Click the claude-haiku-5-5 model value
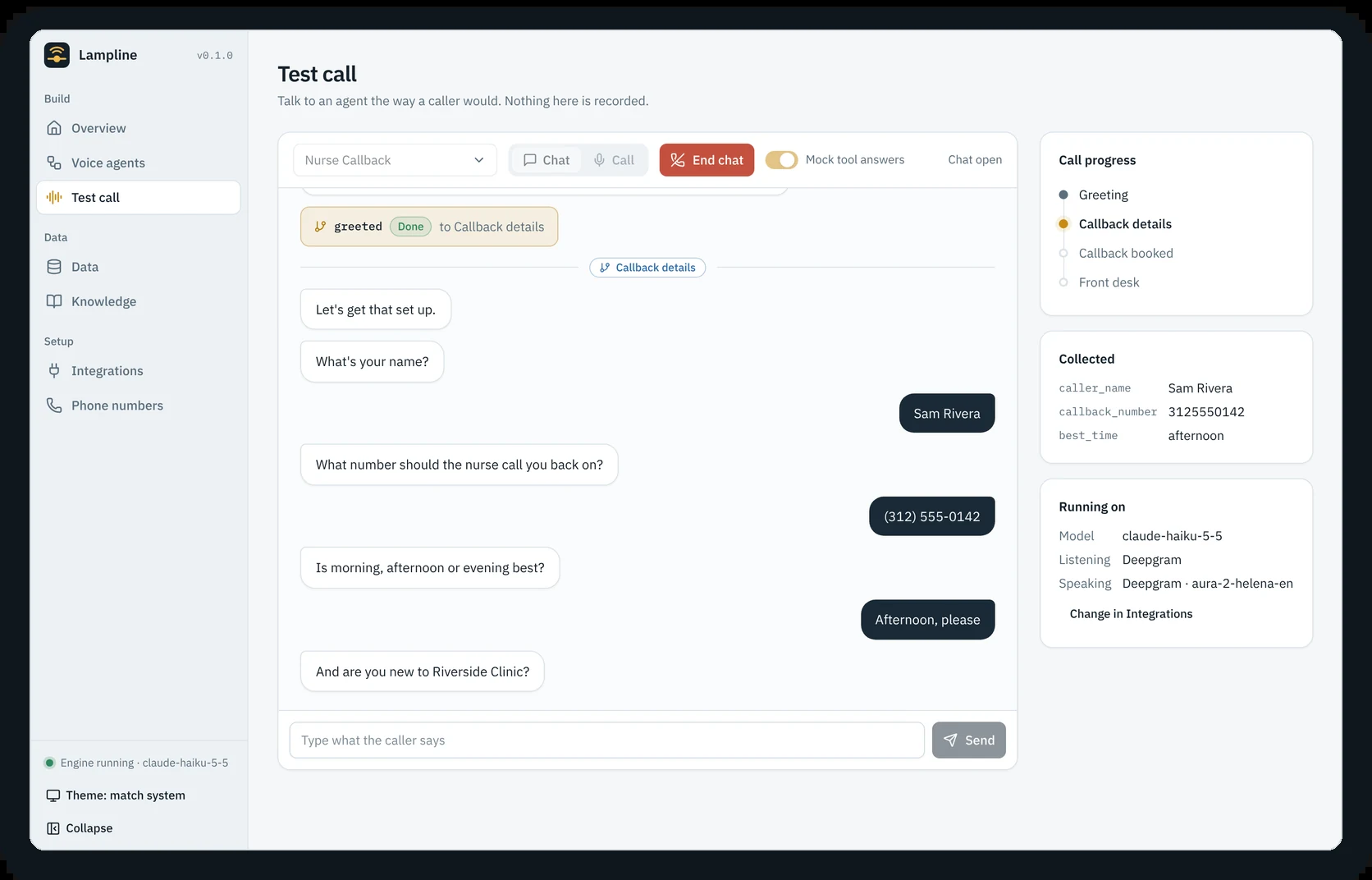The image size is (1372, 880). click(x=1172, y=536)
